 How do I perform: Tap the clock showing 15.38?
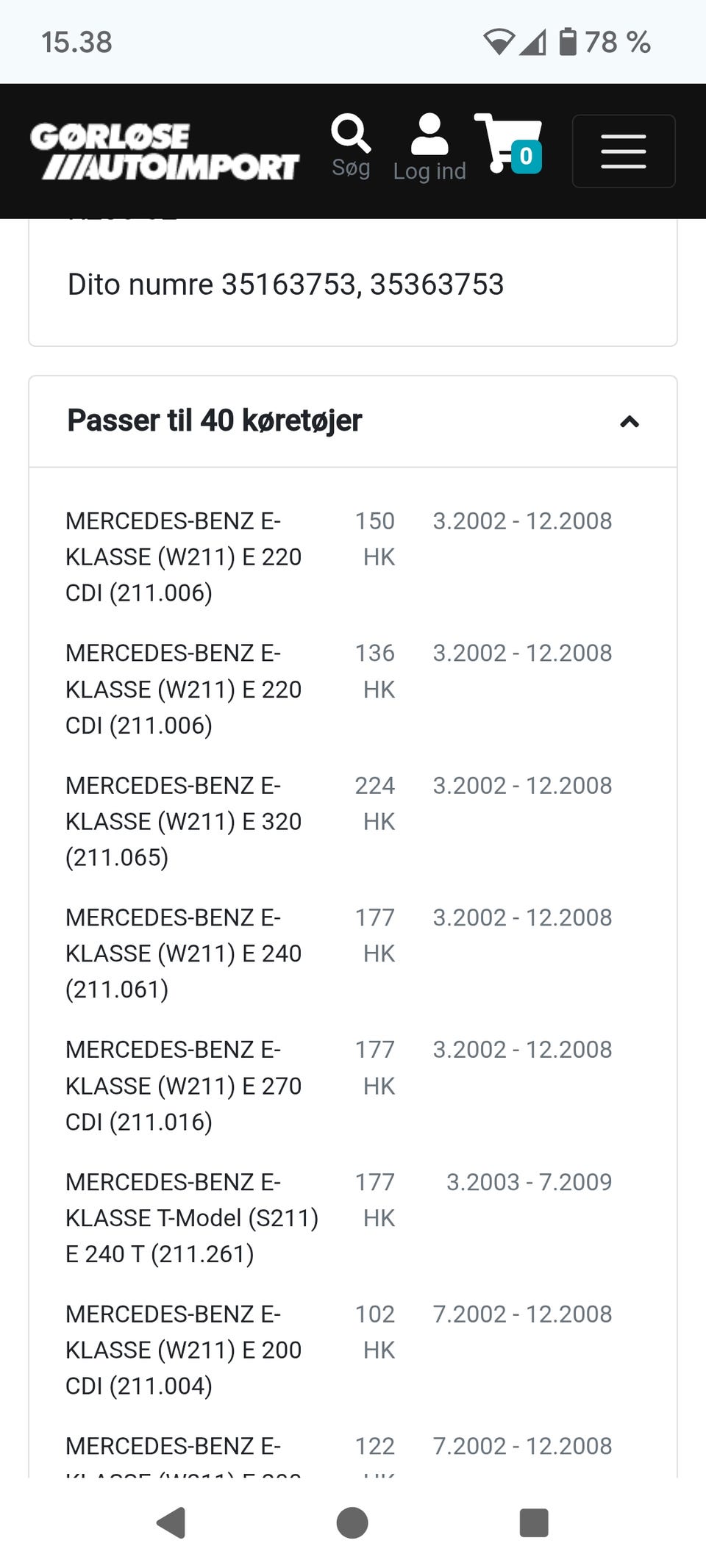[76, 42]
